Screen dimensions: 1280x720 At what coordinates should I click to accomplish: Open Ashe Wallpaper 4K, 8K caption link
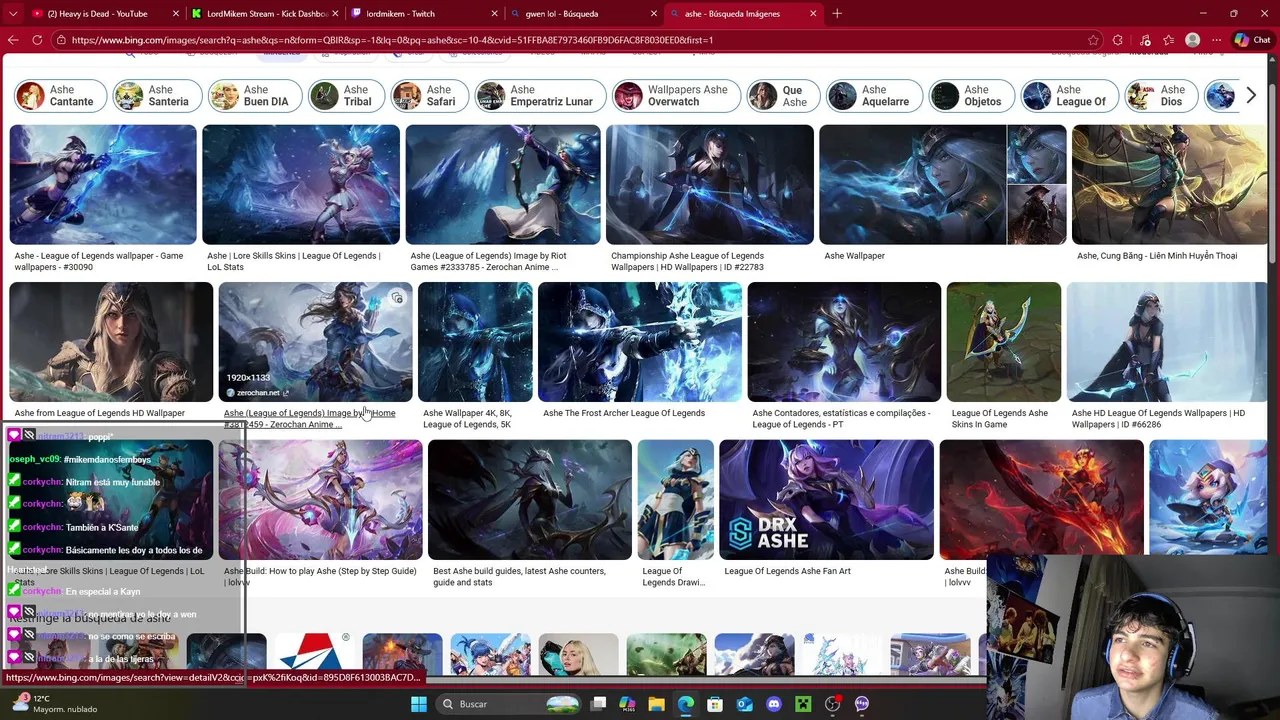467,419
